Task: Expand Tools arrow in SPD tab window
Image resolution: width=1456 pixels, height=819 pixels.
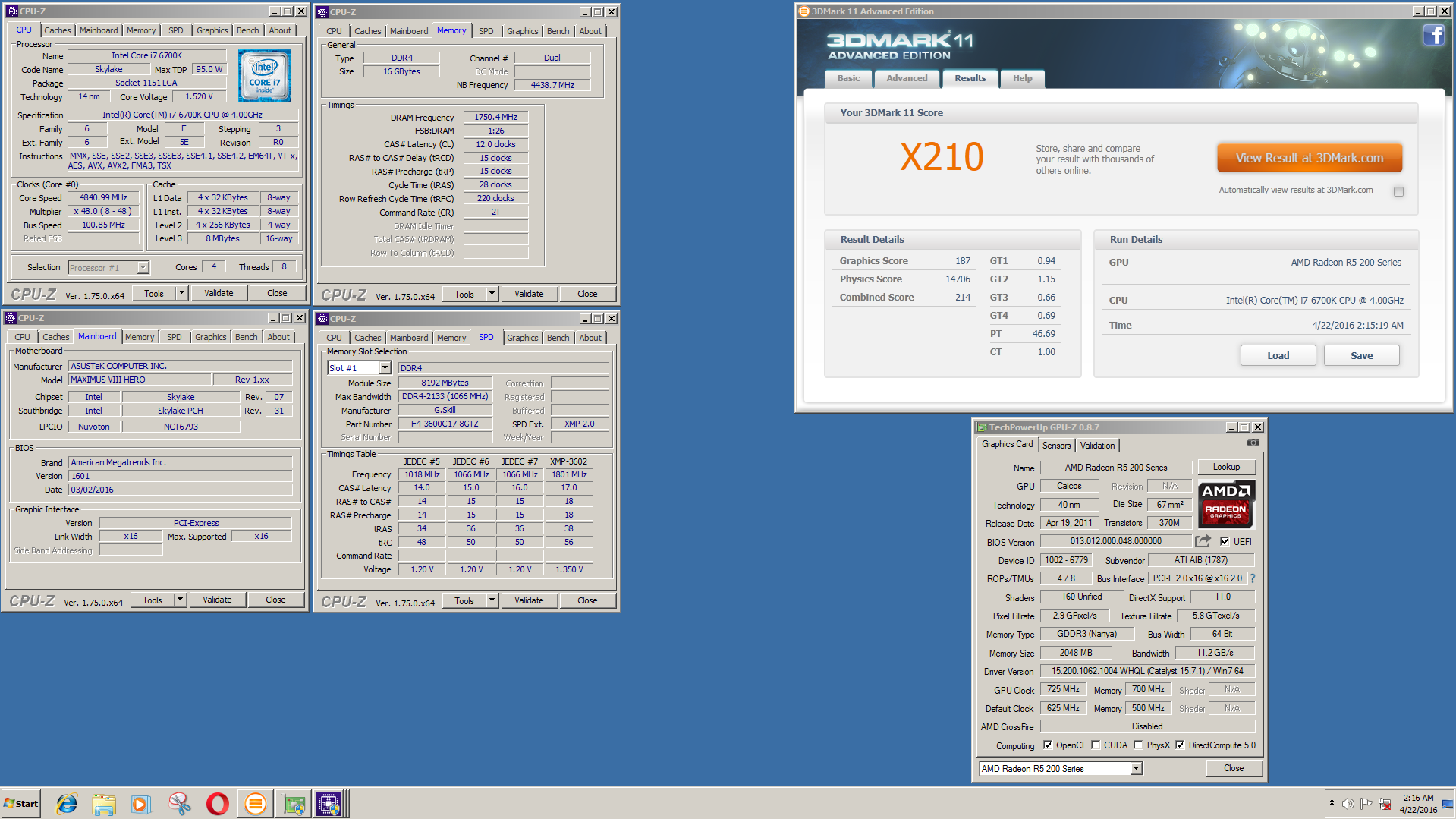Action: point(492,600)
